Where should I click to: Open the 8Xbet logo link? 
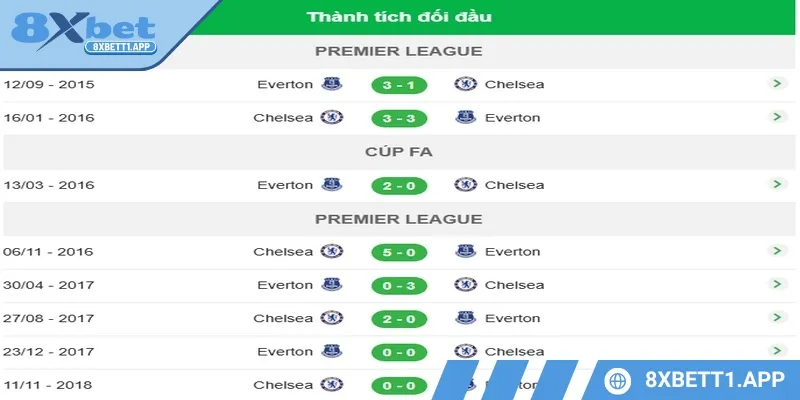pos(84,32)
